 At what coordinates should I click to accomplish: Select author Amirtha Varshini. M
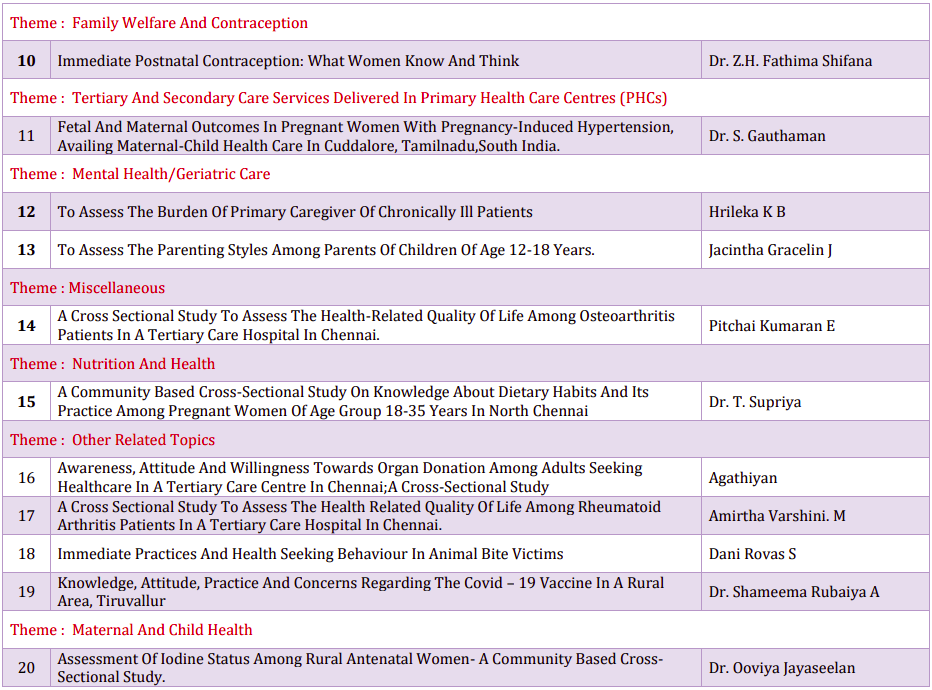(777, 516)
